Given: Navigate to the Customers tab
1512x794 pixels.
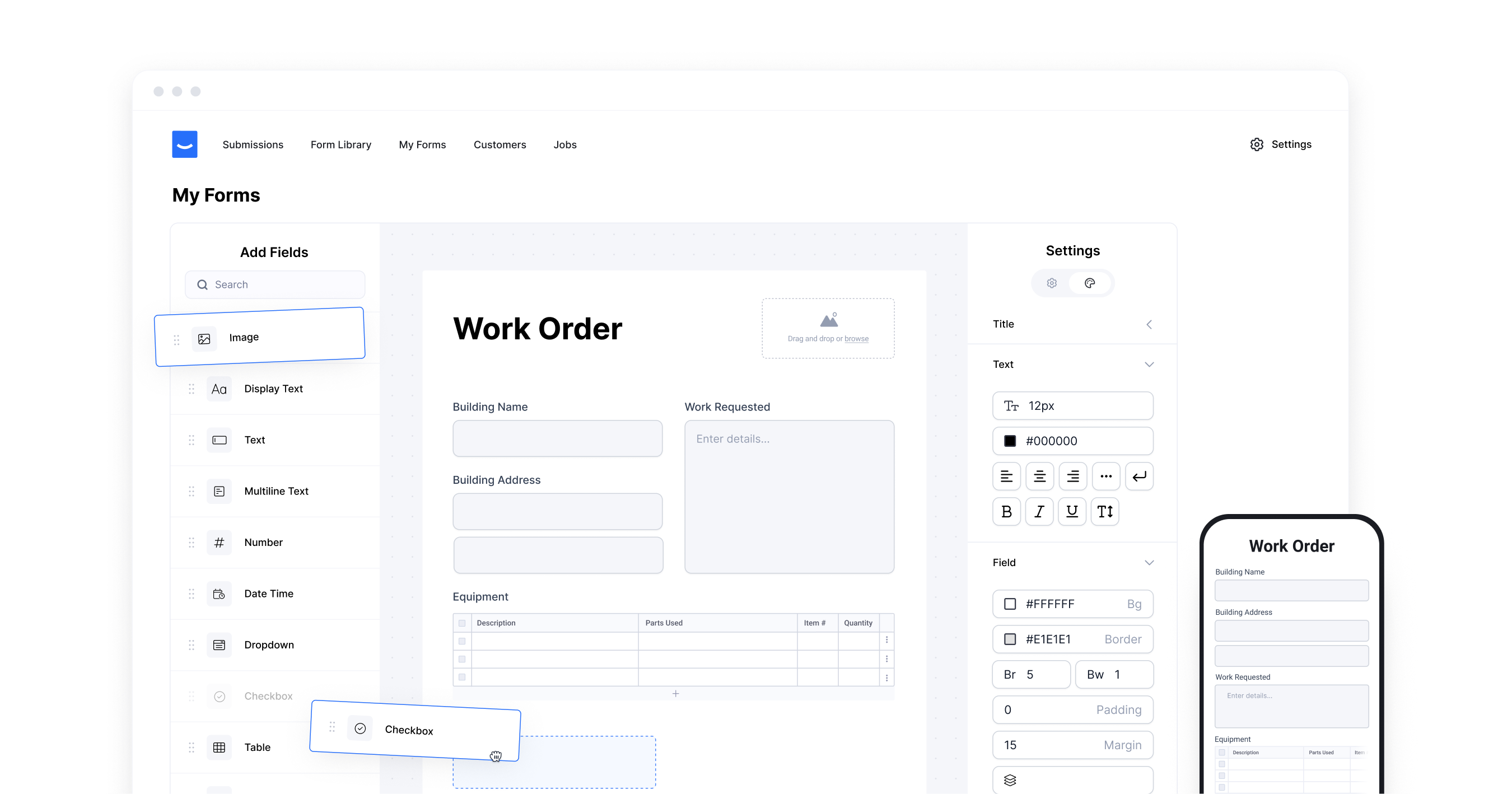Looking at the screenshot, I should [x=500, y=144].
